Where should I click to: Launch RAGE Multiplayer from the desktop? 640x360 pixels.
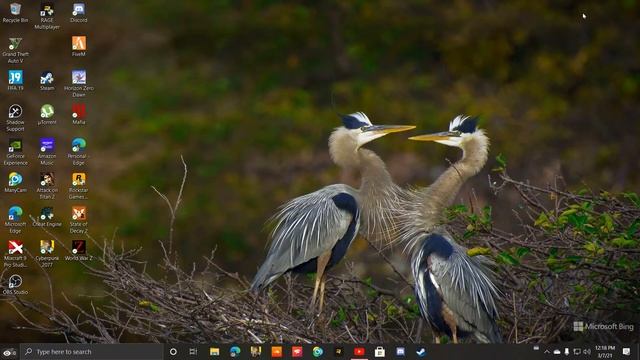tap(47, 16)
